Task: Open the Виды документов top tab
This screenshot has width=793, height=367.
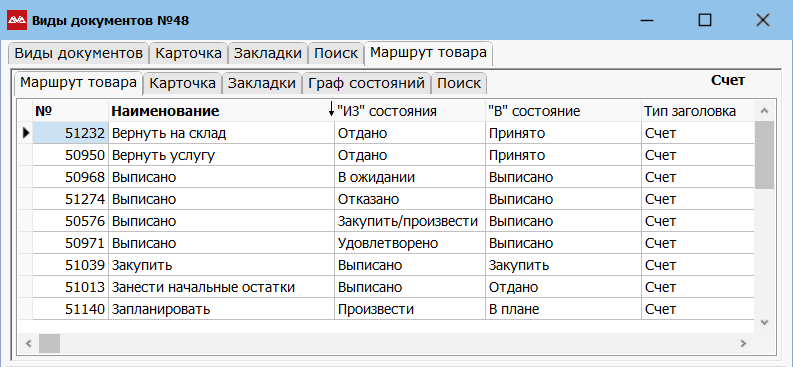Action: click(x=78, y=53)
